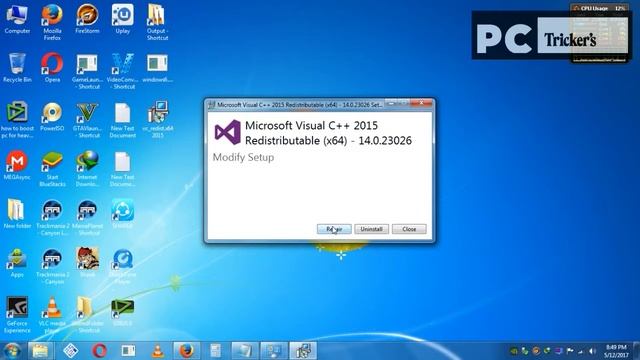
Task: Click the taskbar clock showing 8:49 PM
Action: 616,351
